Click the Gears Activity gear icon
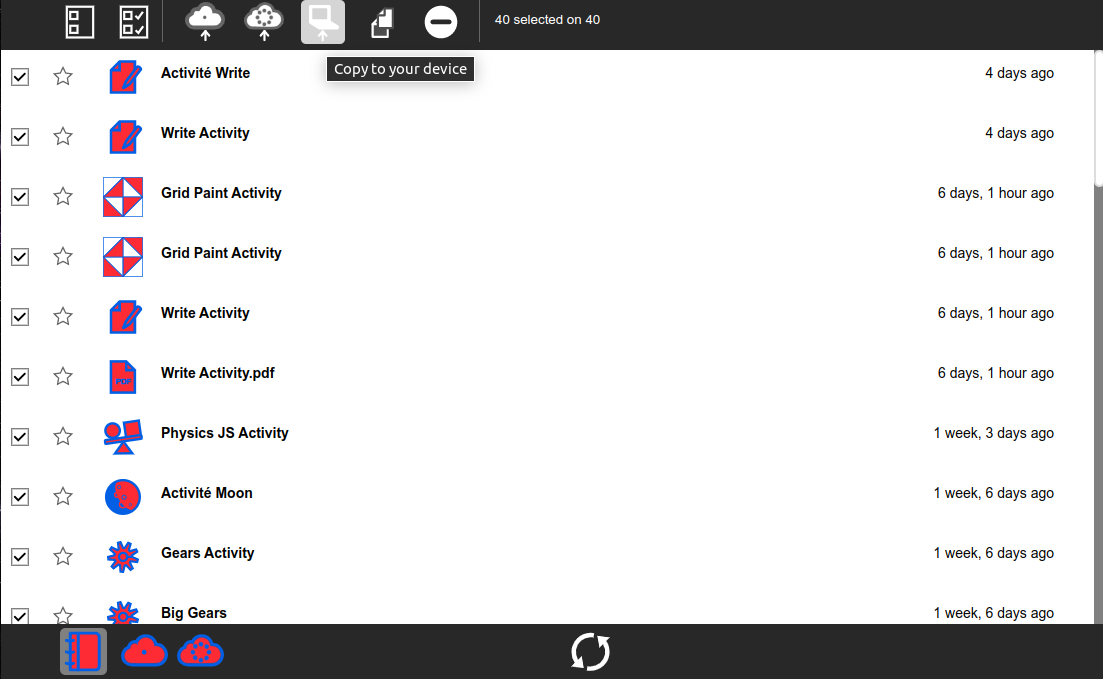 tap(123, 557)
